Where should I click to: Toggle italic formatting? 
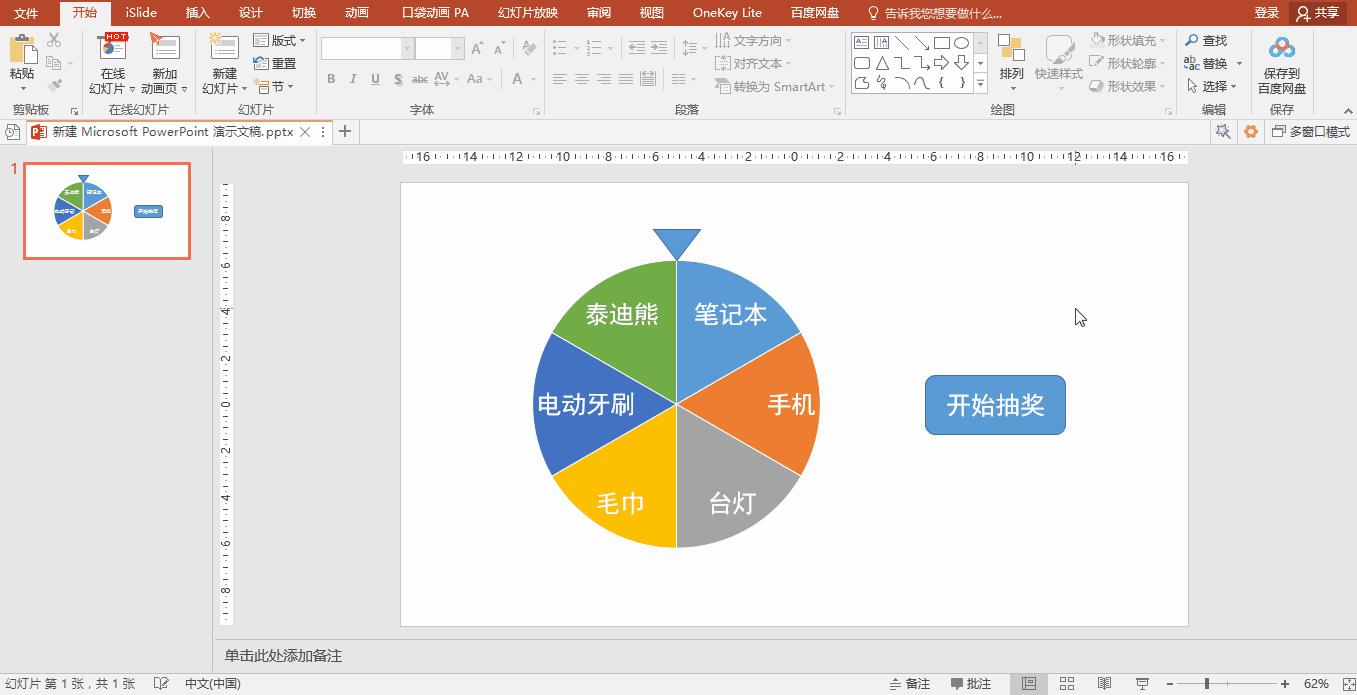point(352,79)
